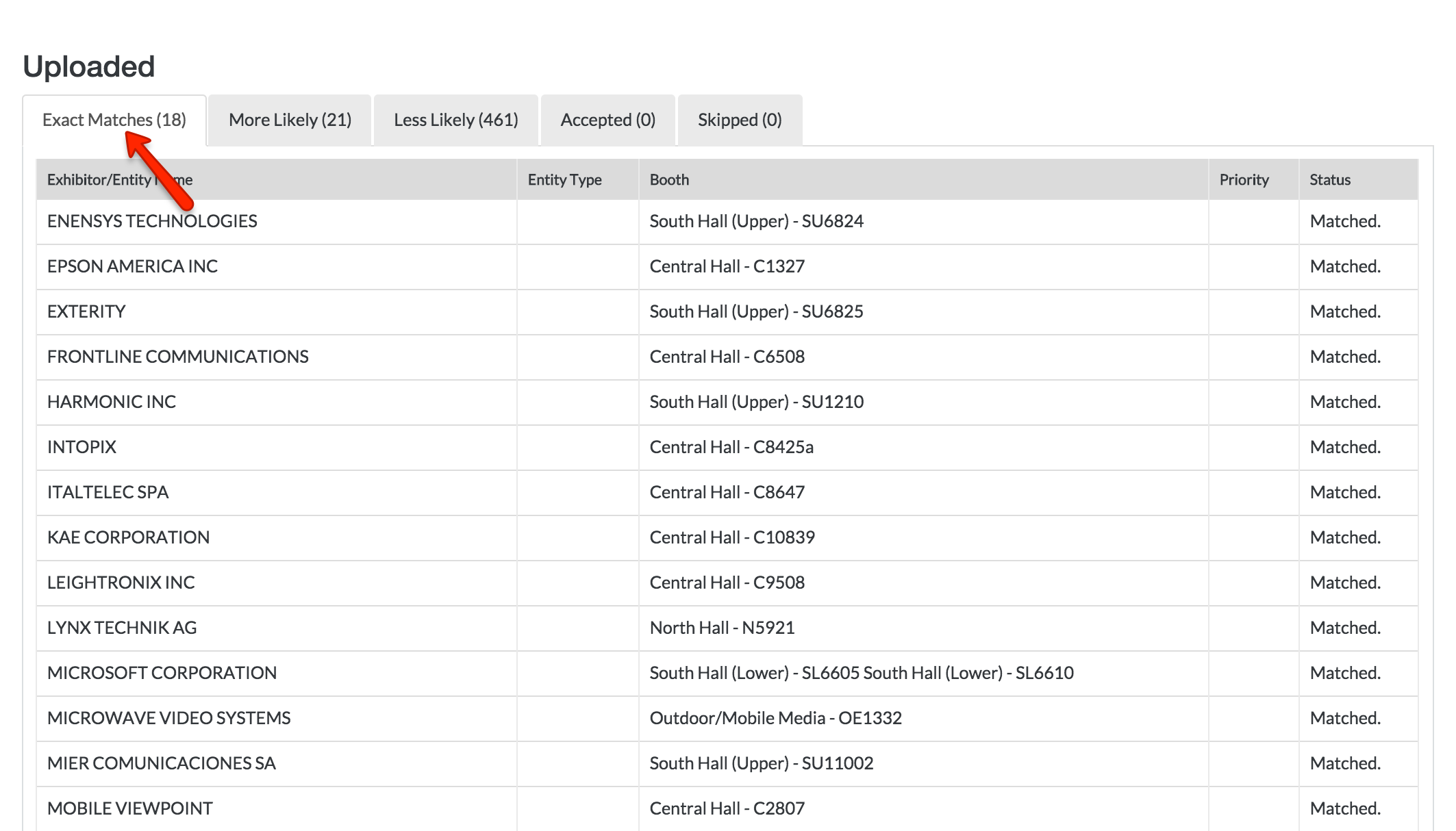Select MICROSOFT CORPORATION exhibitor
Viewport: 1456px width, 831px height.
[162, 673]
